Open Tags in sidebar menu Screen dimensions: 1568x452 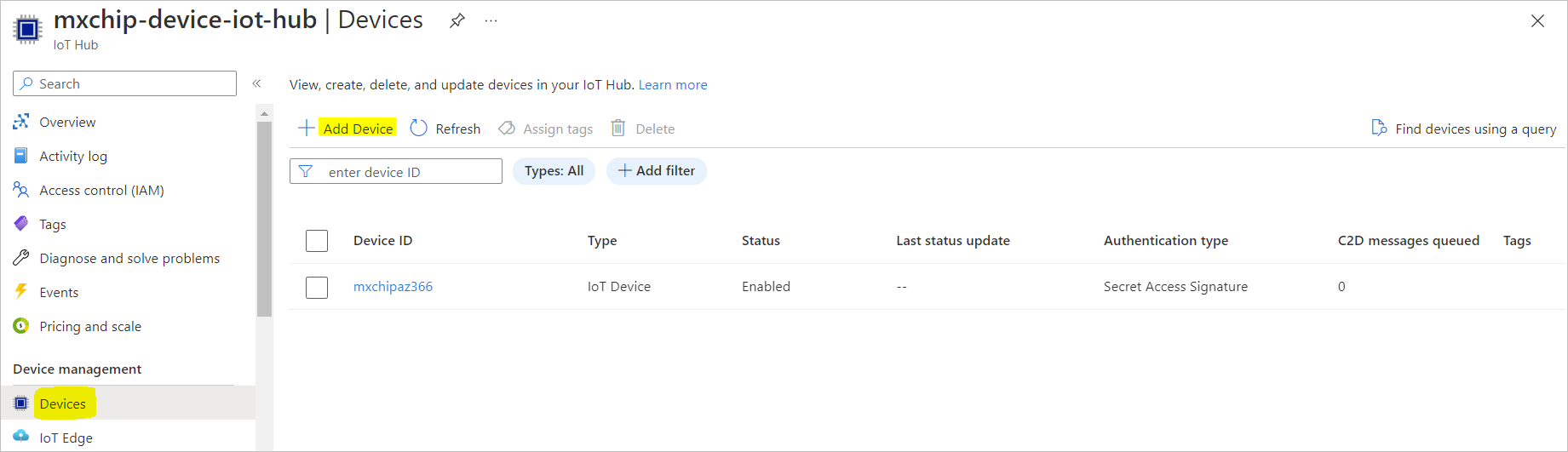(53, 224)
